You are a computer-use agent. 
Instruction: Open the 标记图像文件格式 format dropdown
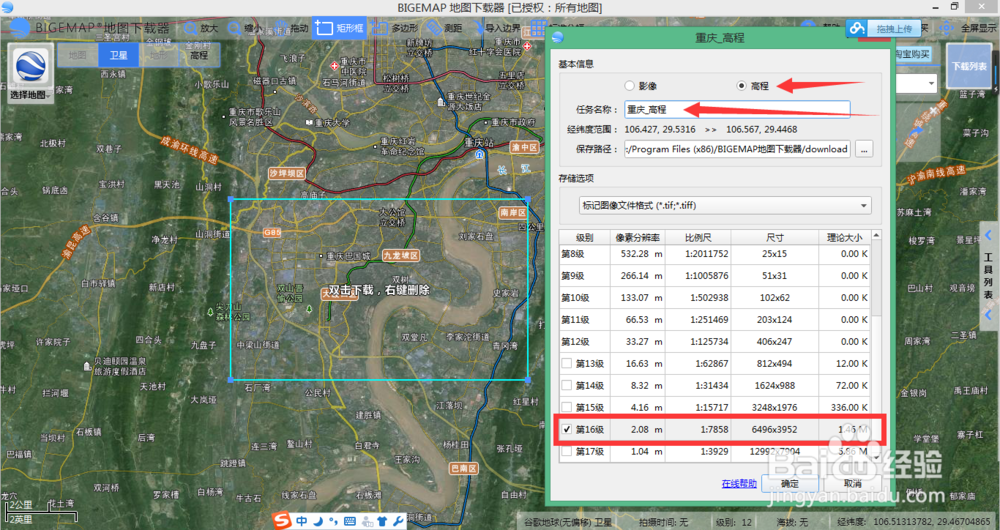click(725, 205)
